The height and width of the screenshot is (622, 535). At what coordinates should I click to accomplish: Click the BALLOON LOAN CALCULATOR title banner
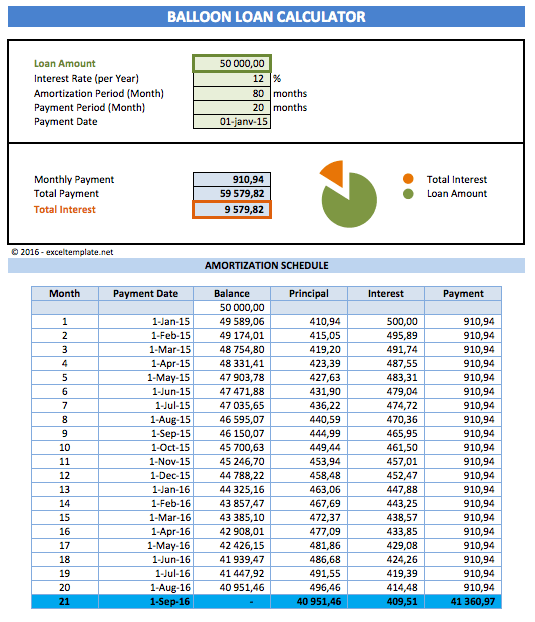click(x=267, y=17)
